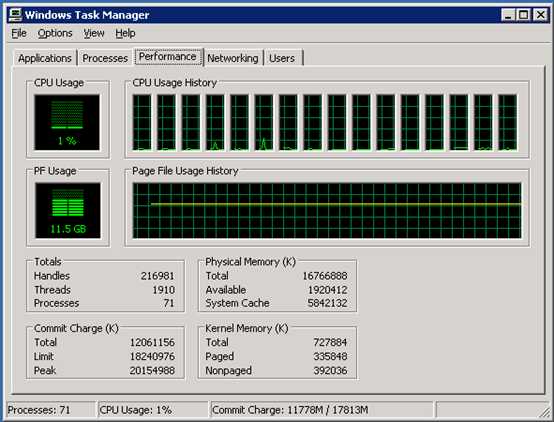Viewport: 554px width, 422px height.
Task: Switch to the Applications tab
Action: point(45,58)
